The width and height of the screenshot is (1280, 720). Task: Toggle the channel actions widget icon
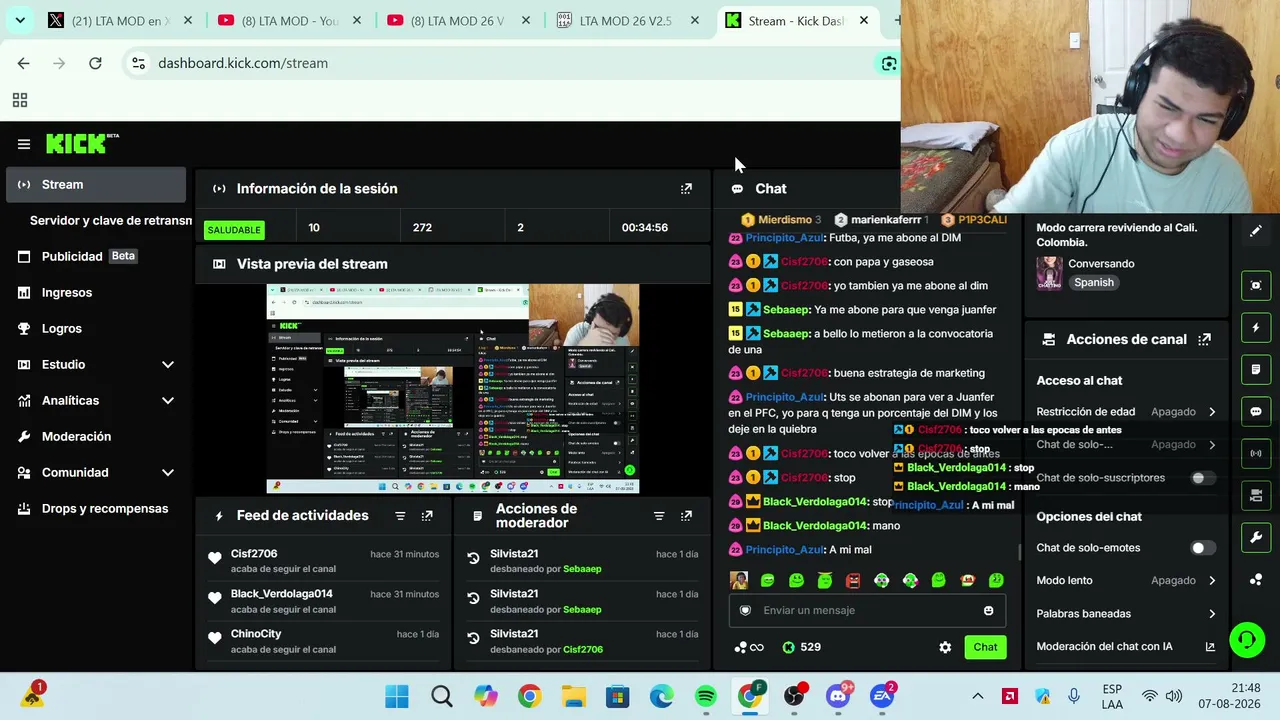coord(1256,496)
